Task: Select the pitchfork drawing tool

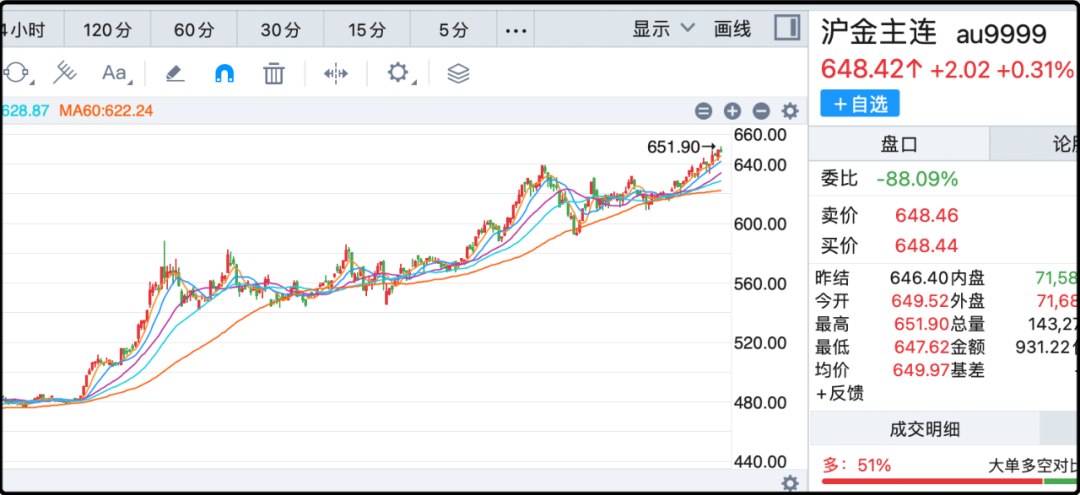Action: 66,73
